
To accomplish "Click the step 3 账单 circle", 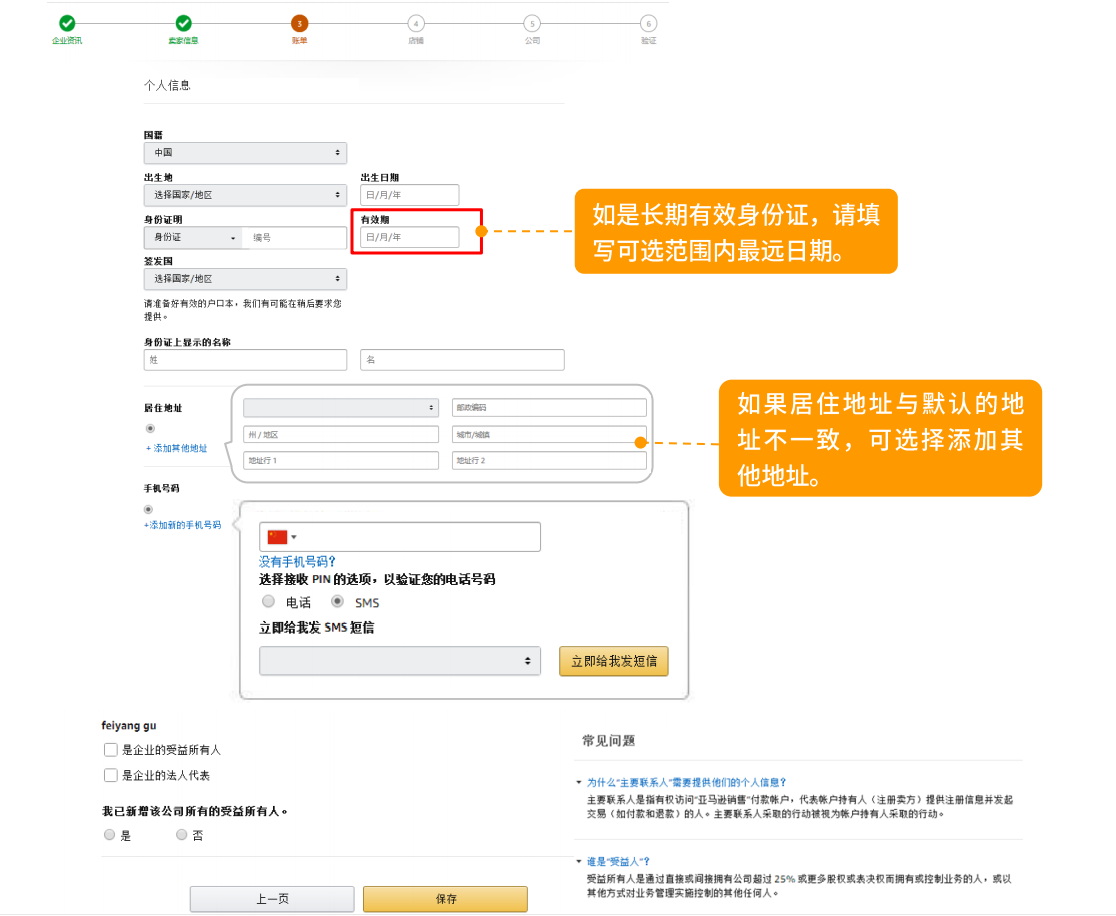I will (x=300, y=23).
